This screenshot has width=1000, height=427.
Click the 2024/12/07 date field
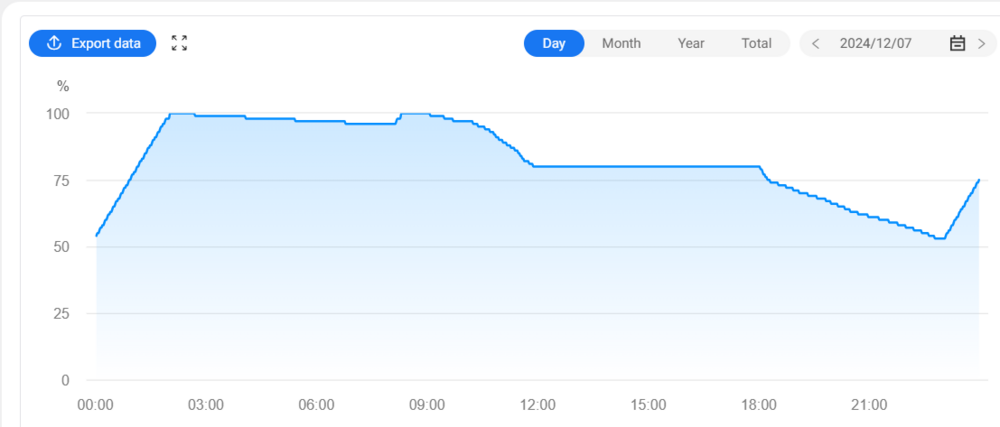pyautogui.click(x=877, y=43)
